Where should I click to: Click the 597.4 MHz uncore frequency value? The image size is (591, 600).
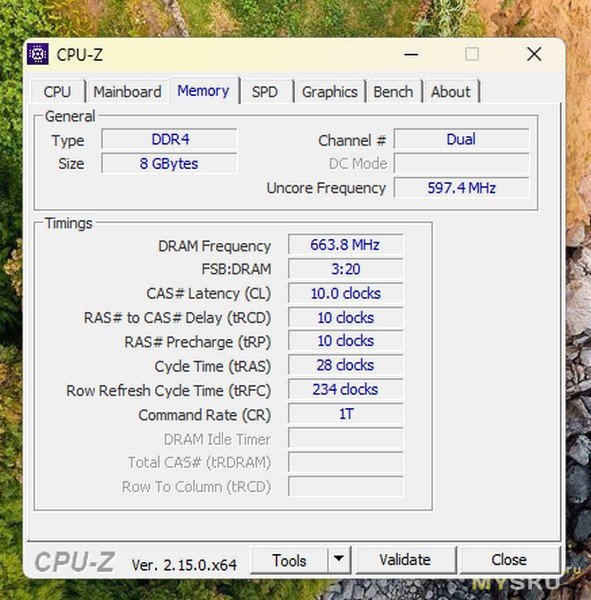click(x=462, y=188)
